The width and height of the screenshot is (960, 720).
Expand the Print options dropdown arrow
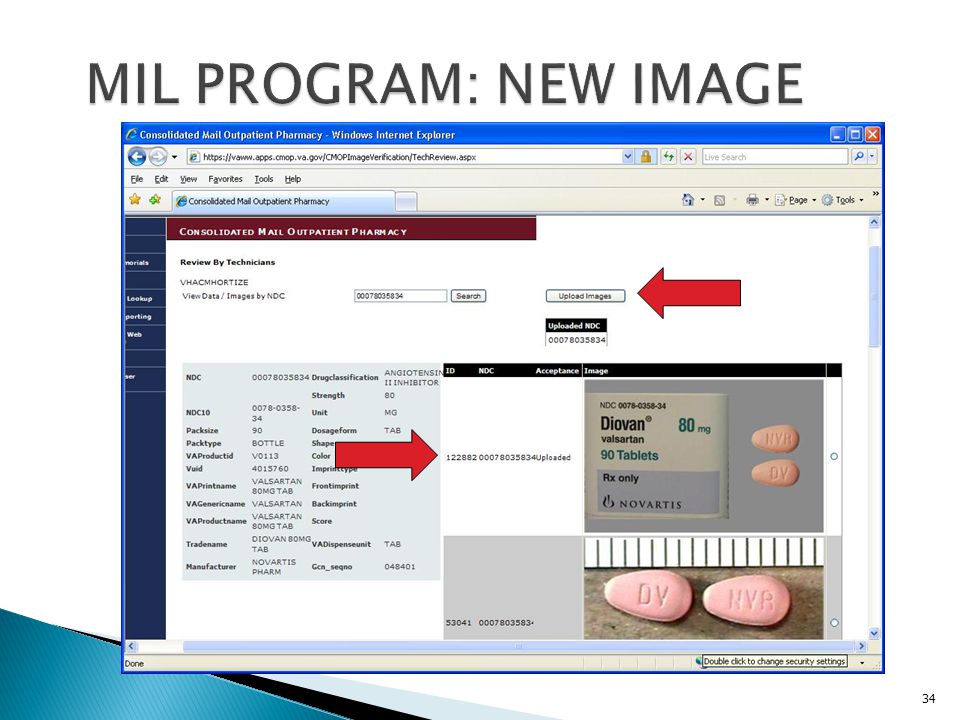click(x=767, y=200)
